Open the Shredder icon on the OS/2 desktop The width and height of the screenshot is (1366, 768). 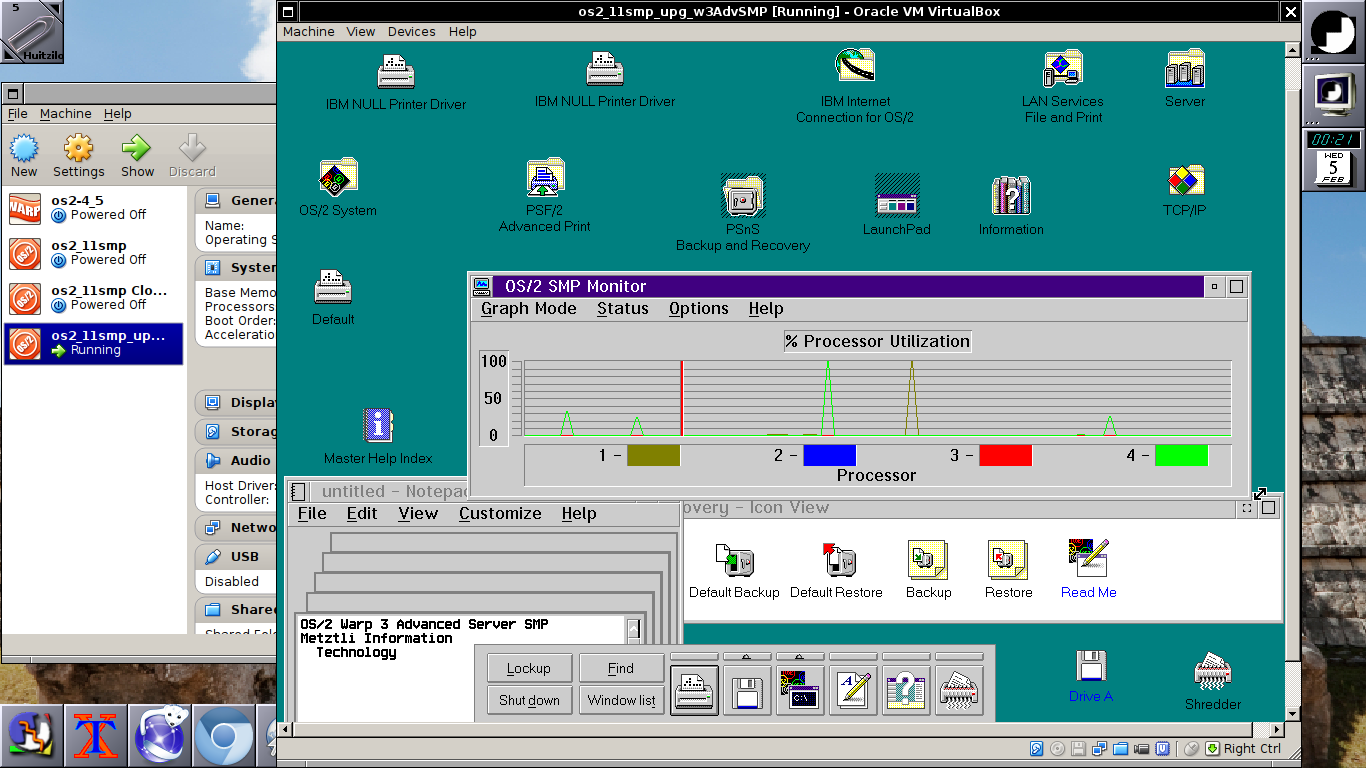(1212, 673)
